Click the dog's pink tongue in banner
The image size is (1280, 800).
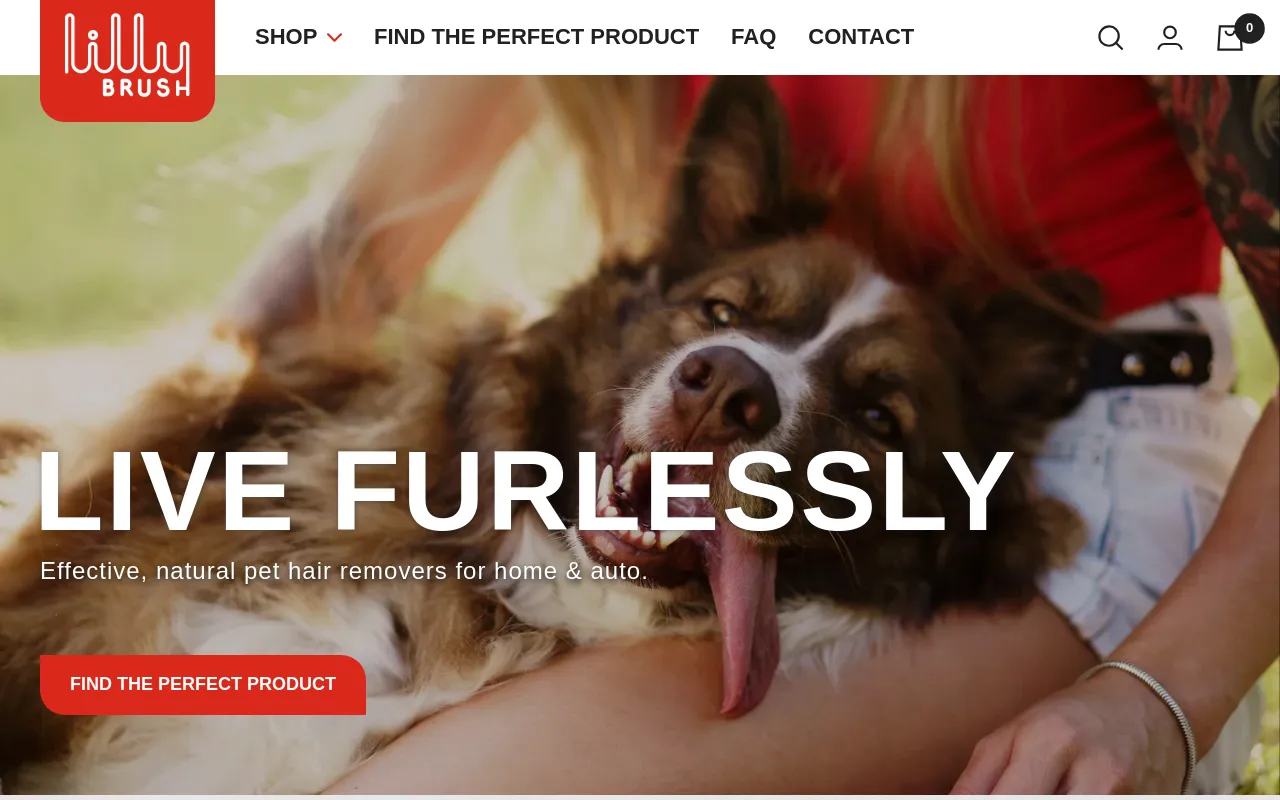tap(745, 621)
